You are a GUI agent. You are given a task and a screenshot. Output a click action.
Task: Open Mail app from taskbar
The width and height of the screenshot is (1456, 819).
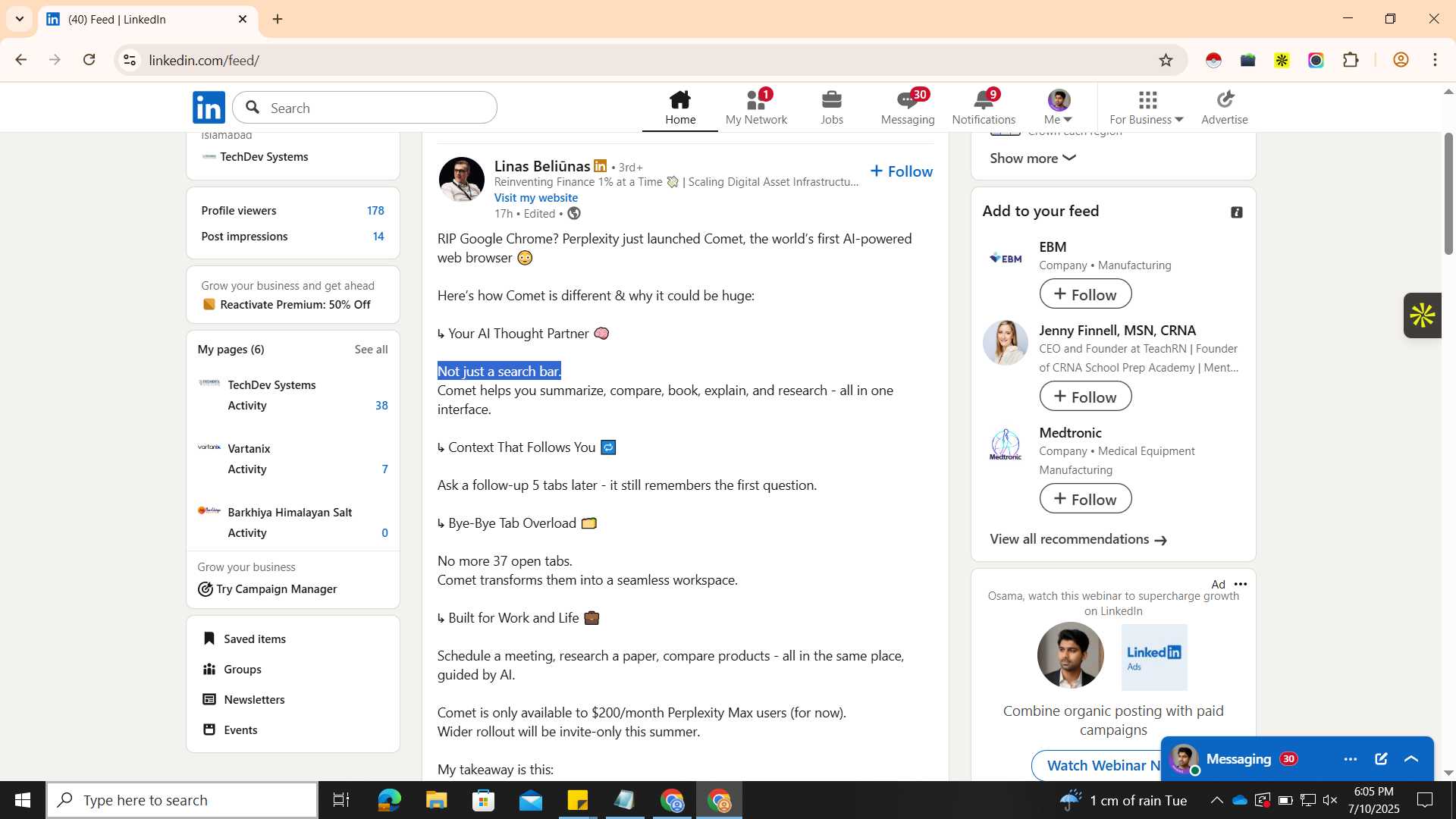(531, 800)
